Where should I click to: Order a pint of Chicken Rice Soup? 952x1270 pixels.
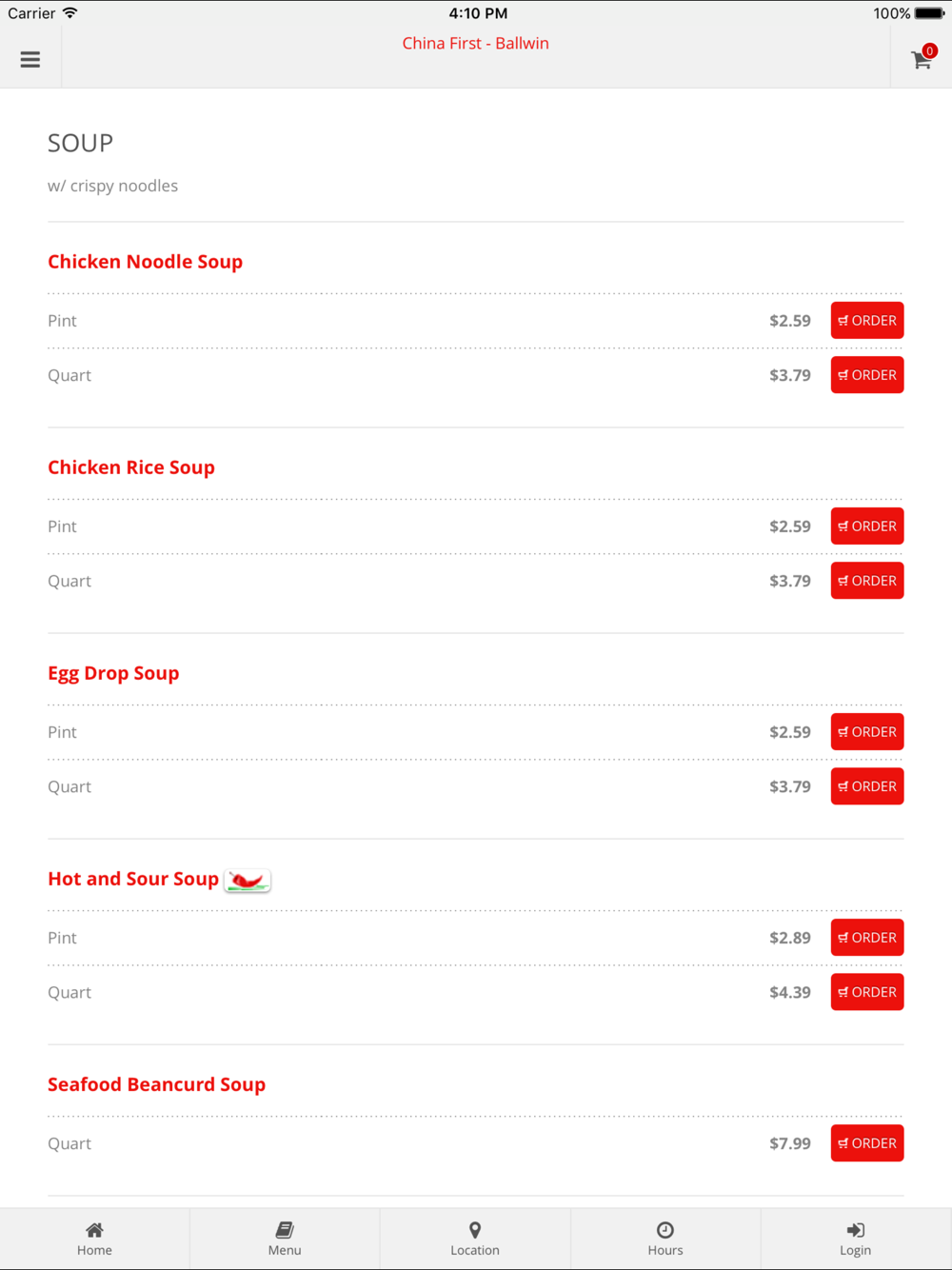(x=866, y=526)
